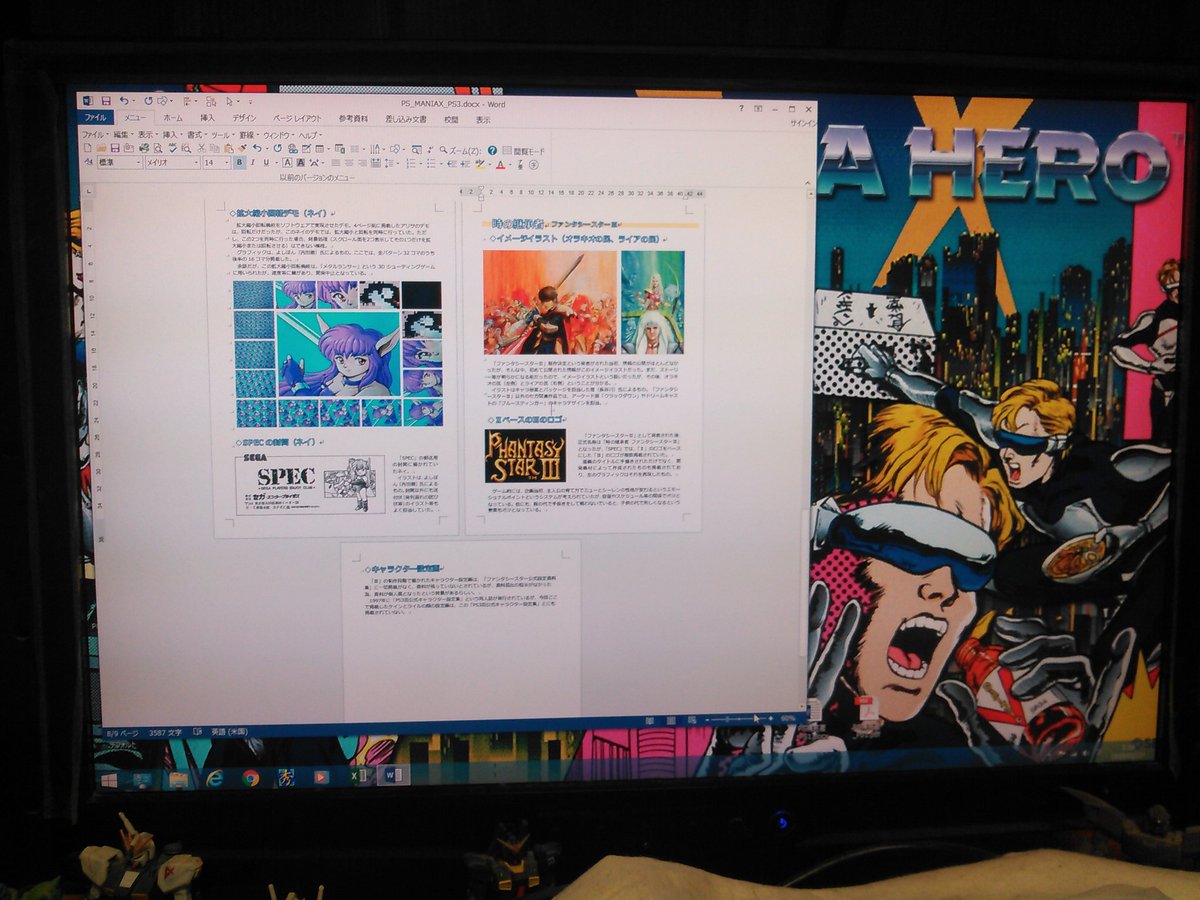The height and width of the screenshot is (900, 1200).
Task: Click Windows Start button on taskbar
Action: click(109, 778)
